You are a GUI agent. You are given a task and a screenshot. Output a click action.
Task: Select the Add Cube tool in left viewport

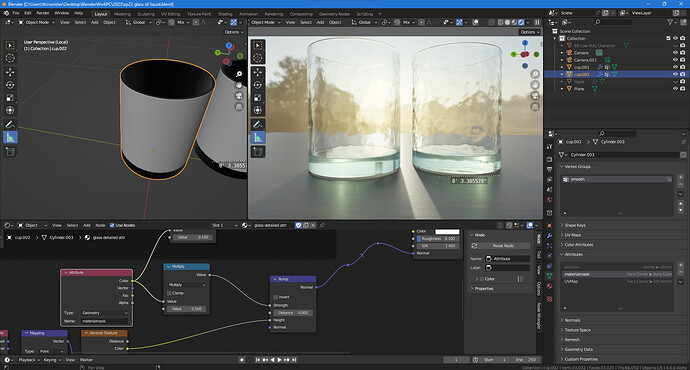click(10, 152)
